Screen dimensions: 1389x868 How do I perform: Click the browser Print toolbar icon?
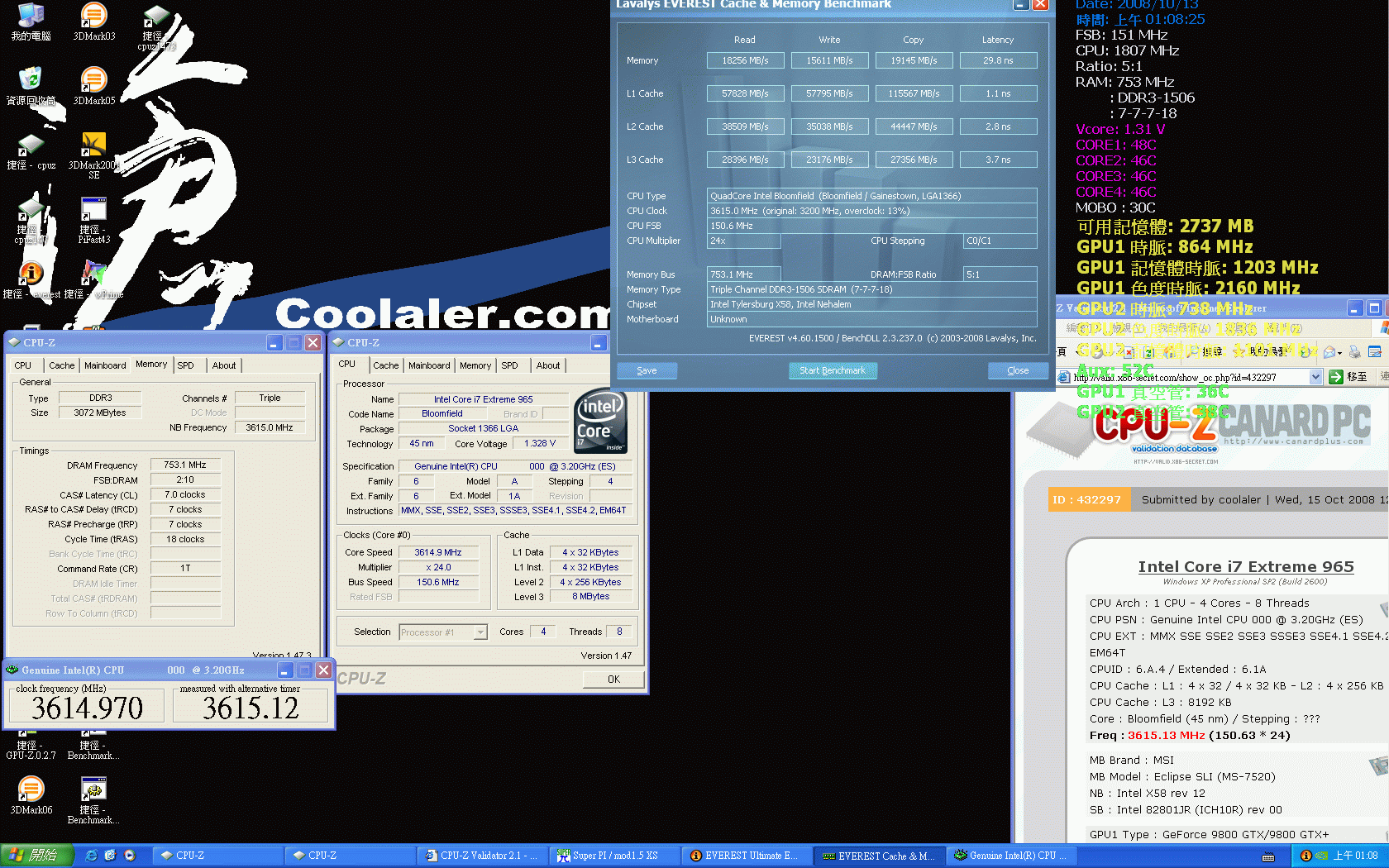[x=1354, y=352]
